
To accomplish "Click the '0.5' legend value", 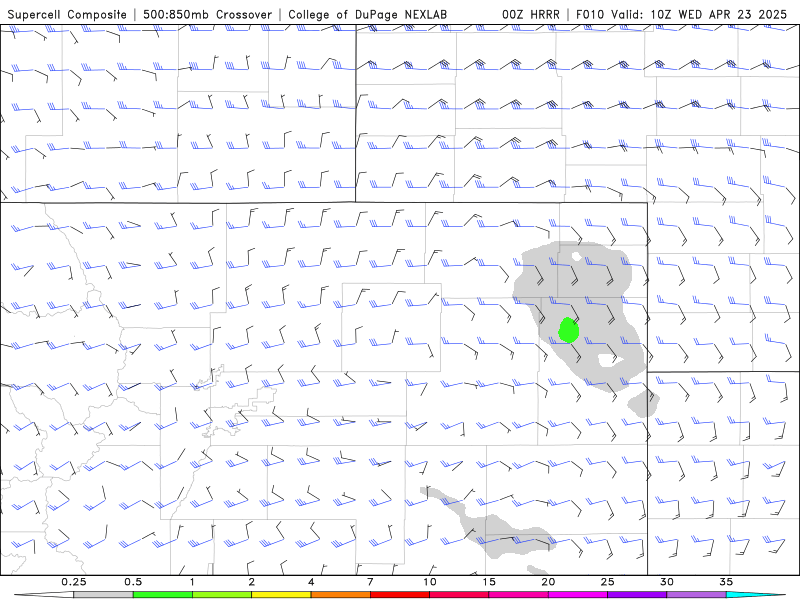I will (x=133, y=582).
